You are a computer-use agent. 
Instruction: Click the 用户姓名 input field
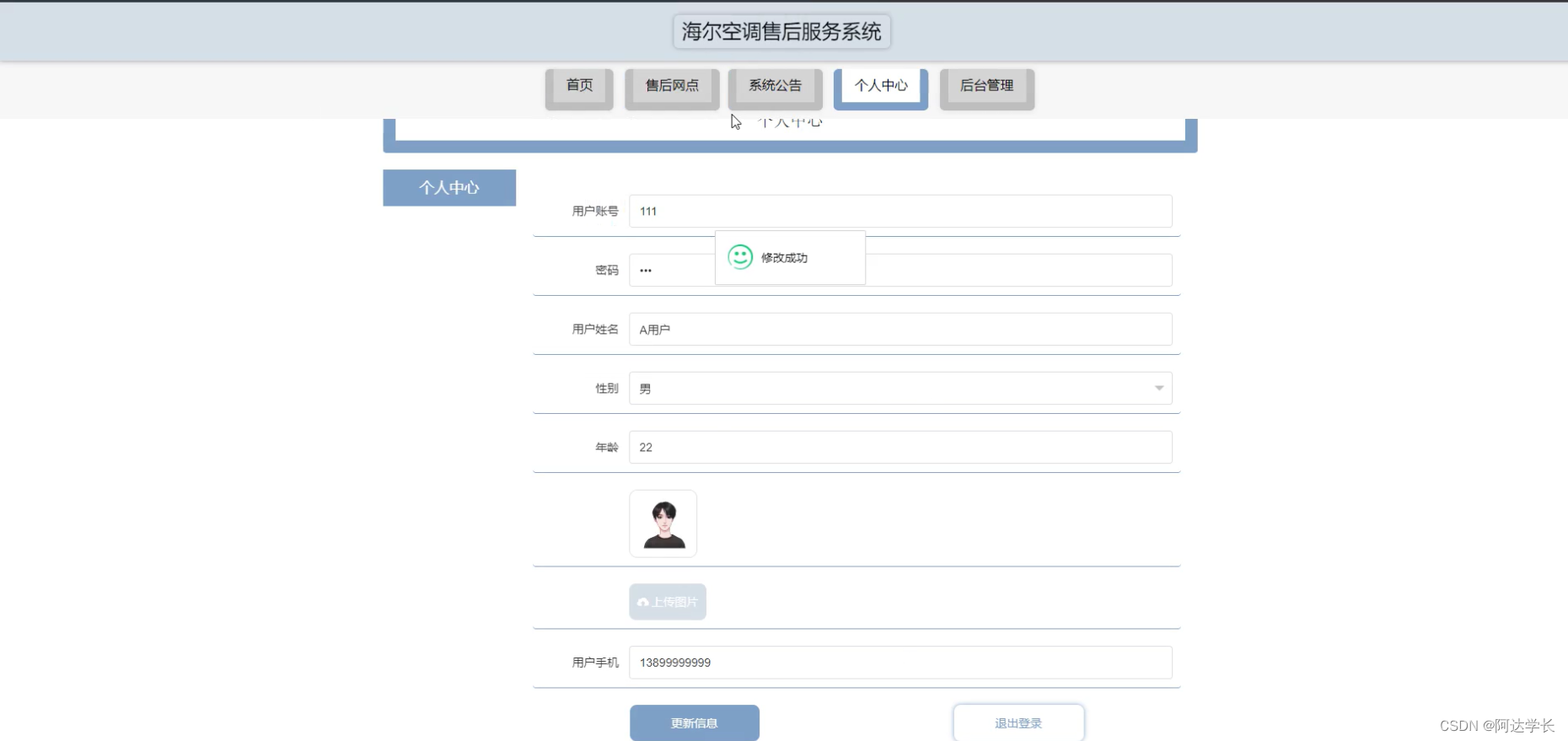click(900, 329)
